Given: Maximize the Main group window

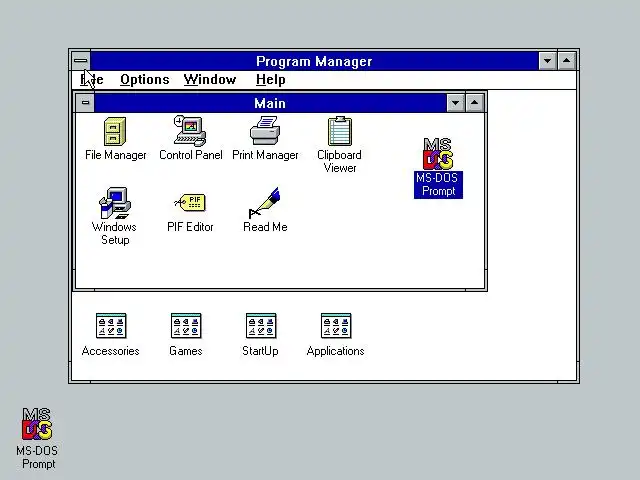Looking at the screenshot, I should click(x=474, y=103).
